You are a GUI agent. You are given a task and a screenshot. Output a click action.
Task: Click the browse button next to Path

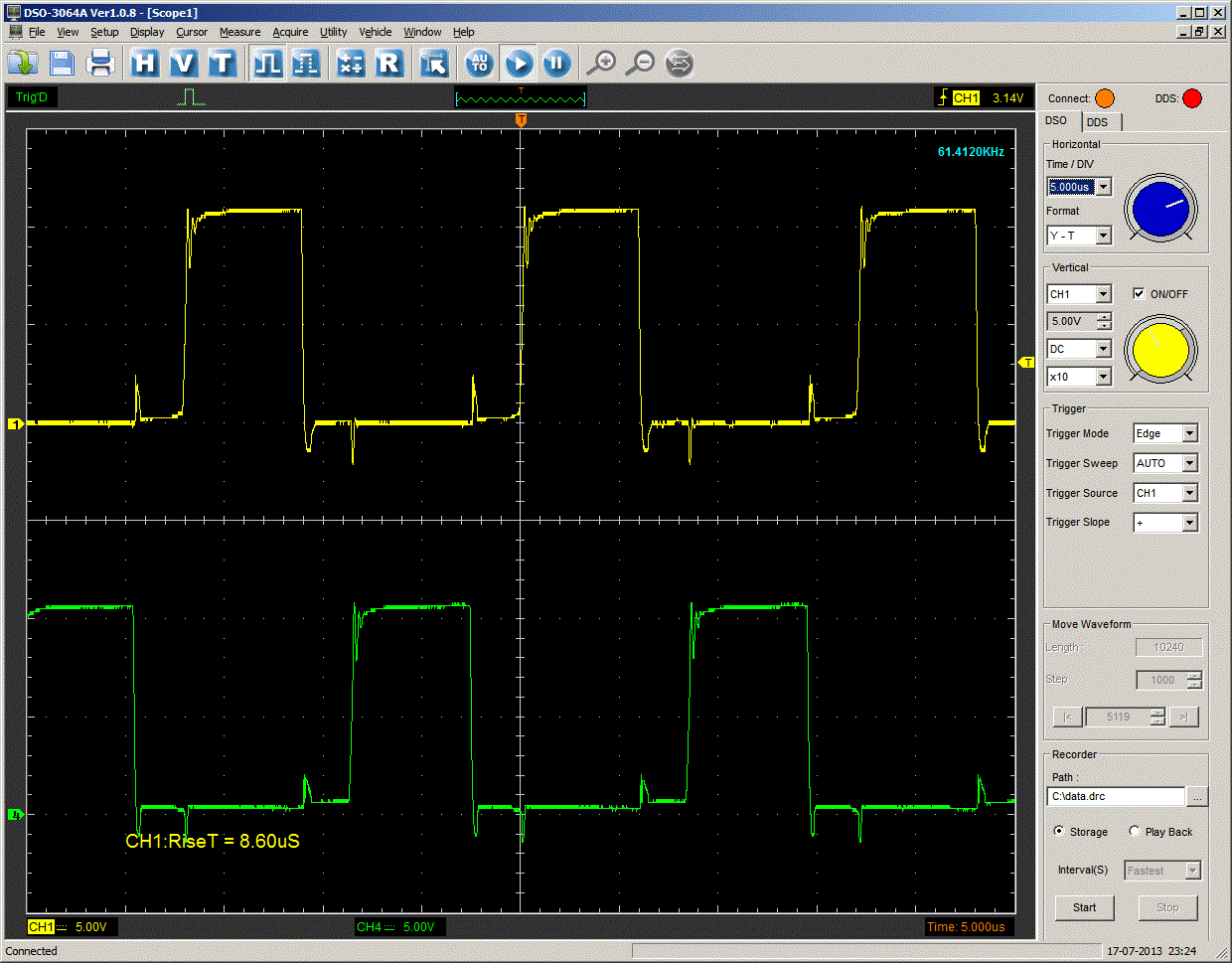pyautogui.click(x=1197, y=797)
